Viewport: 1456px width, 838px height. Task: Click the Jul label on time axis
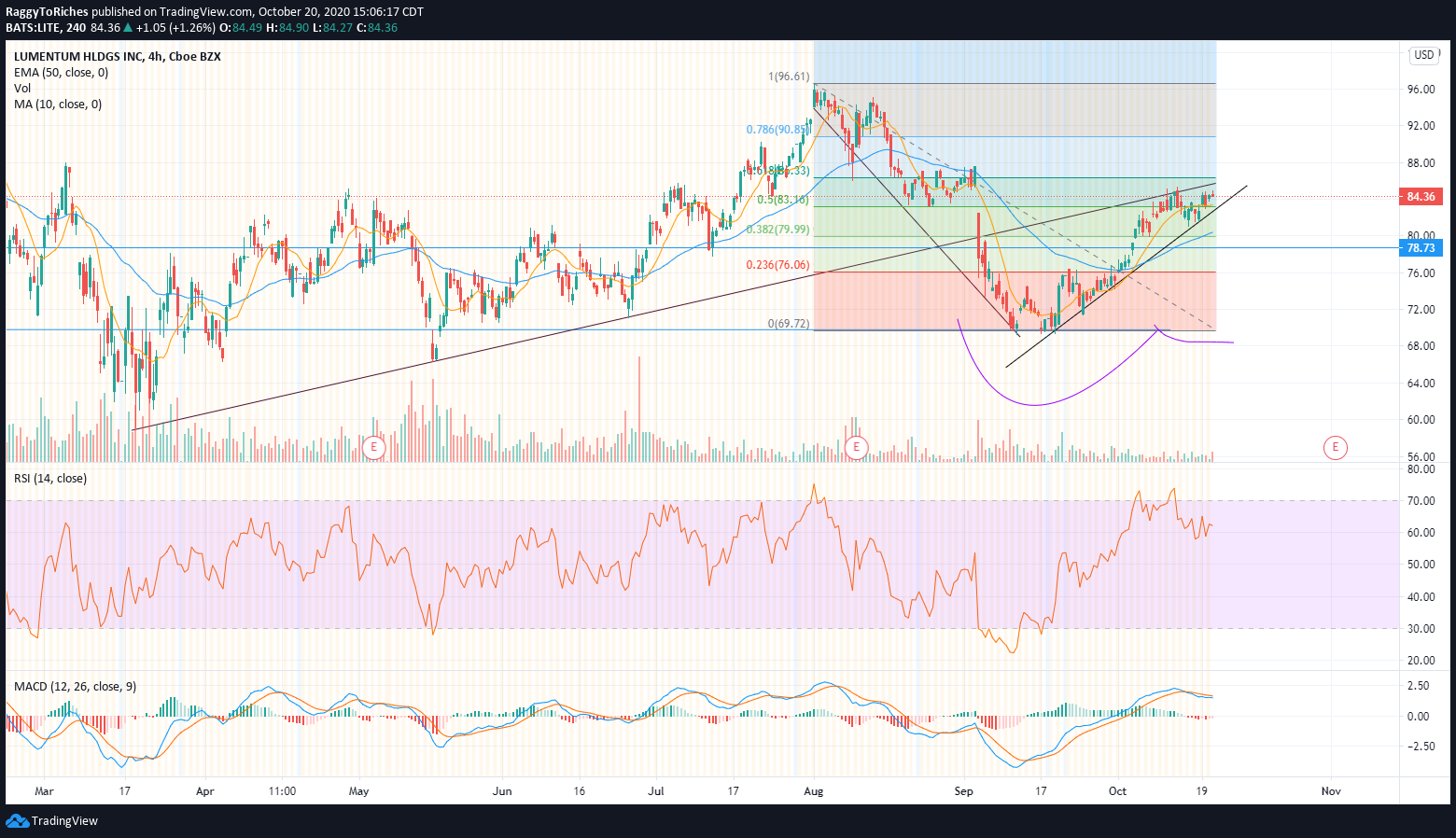656,791
